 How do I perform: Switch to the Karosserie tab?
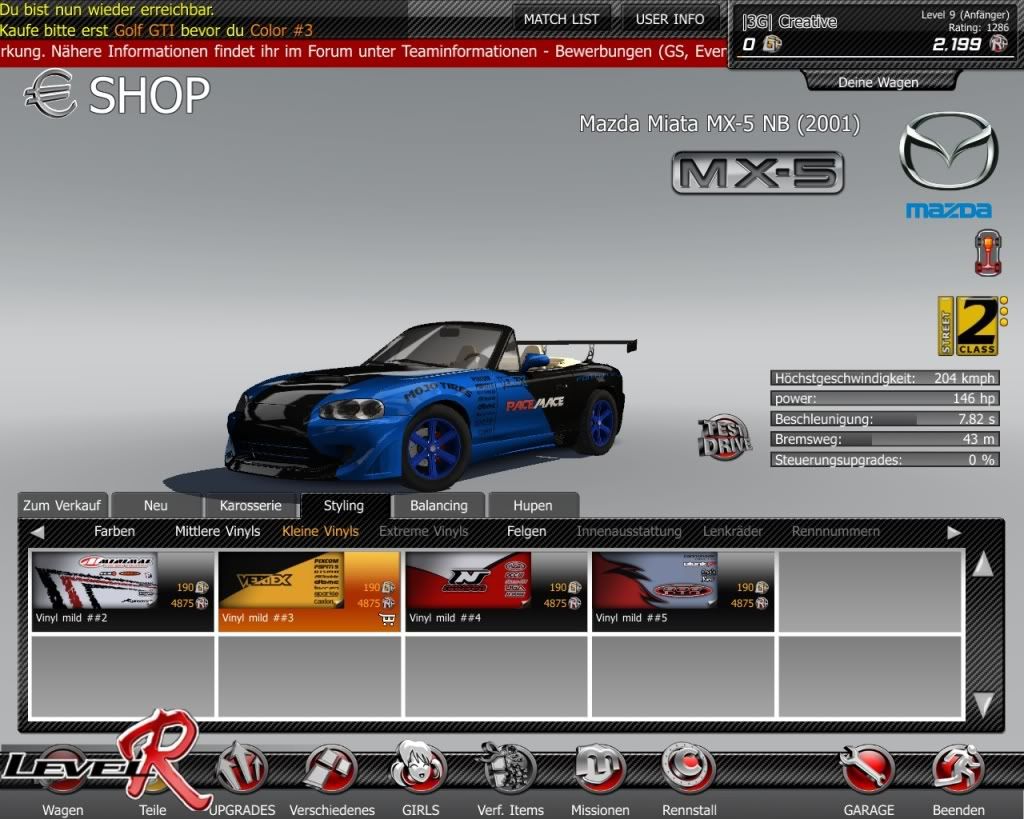tap(251, 506)
